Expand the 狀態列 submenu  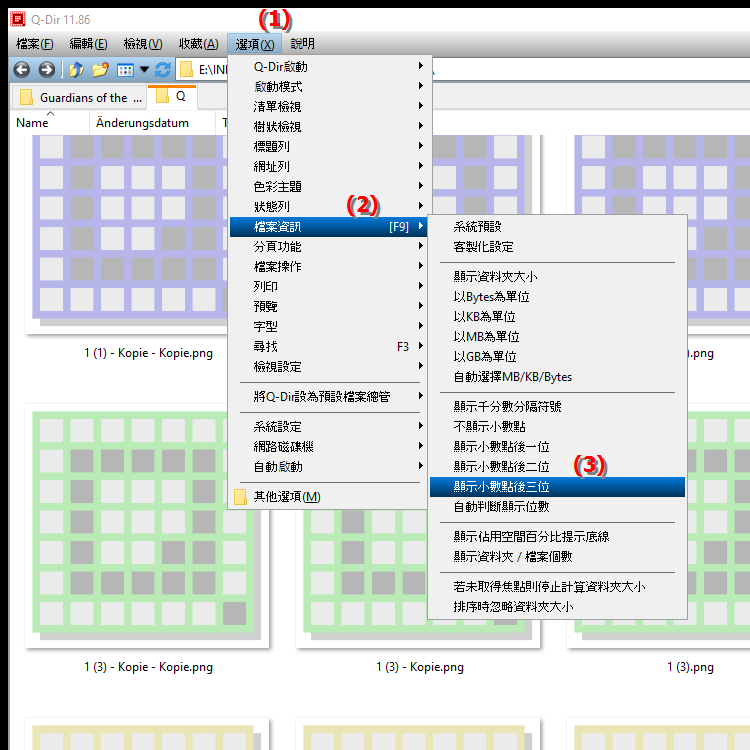(x=330, y=206)
